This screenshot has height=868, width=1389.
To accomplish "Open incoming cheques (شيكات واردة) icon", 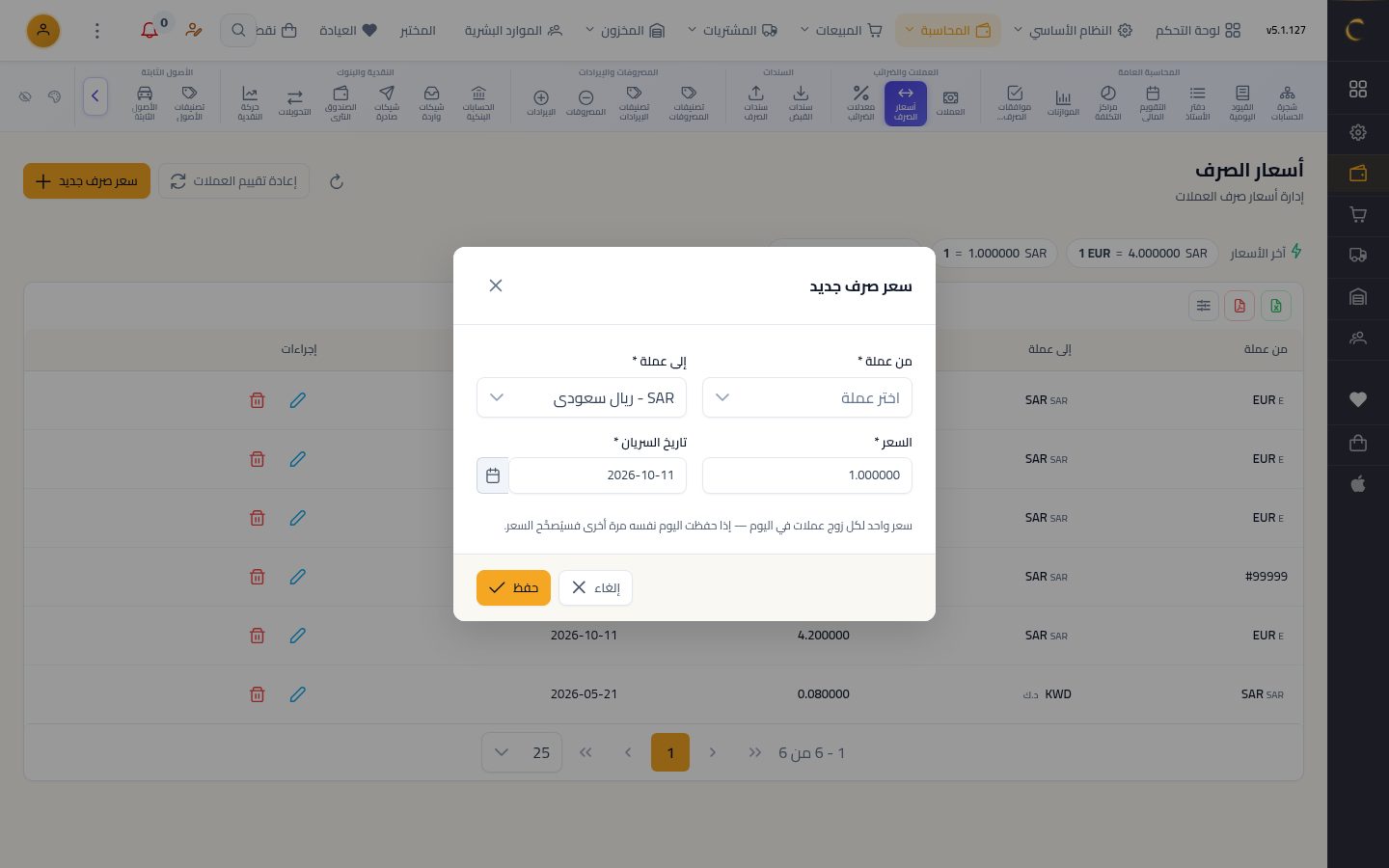I will [431, 103].
